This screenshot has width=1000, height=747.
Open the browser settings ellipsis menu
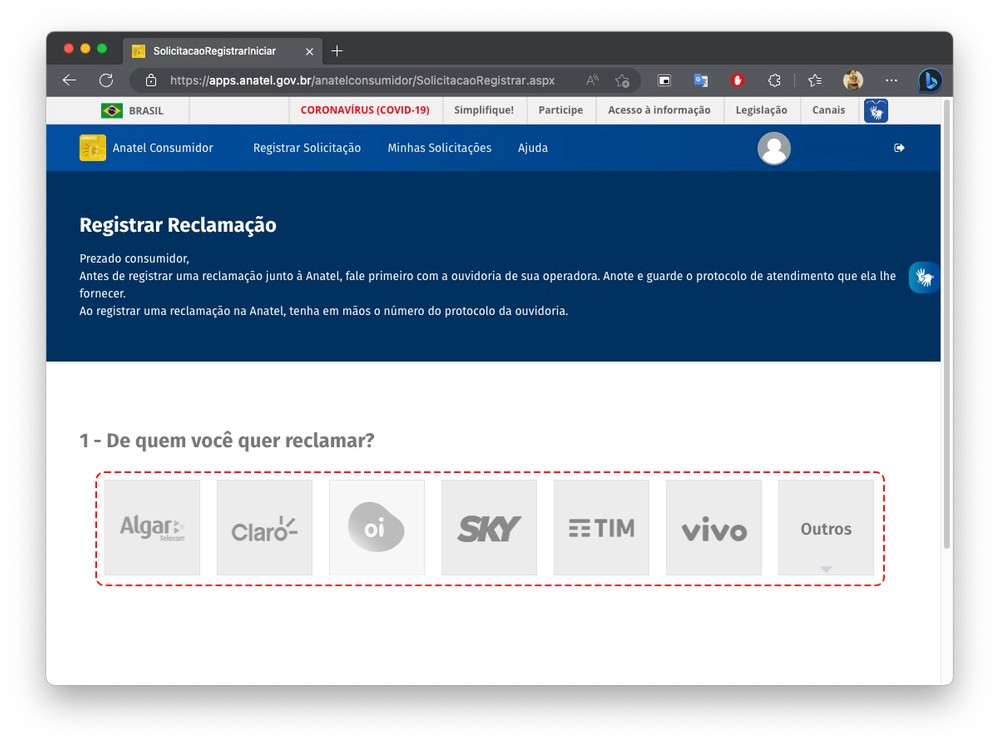pyautogui.click(x=890, y=80)
